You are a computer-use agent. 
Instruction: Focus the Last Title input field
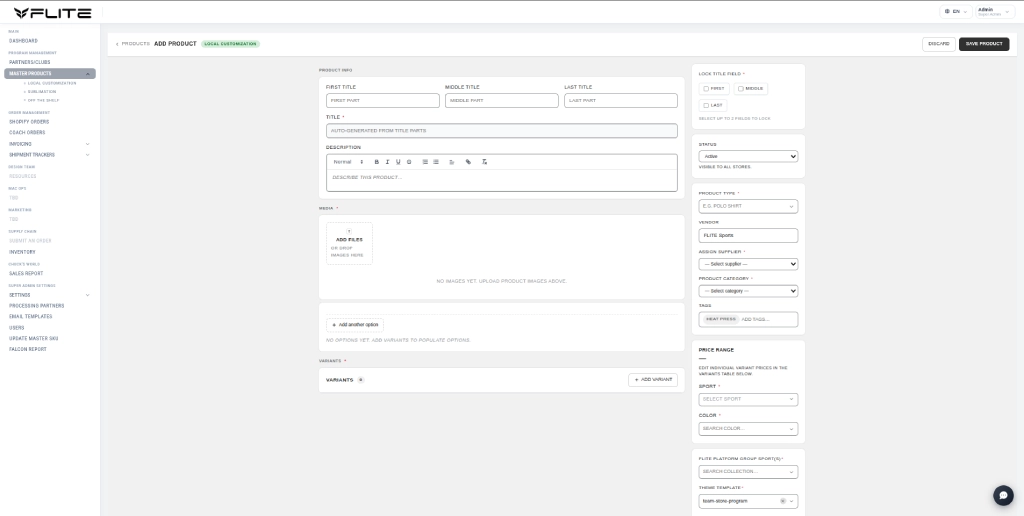pyautogui.click(x=621, y=101)
